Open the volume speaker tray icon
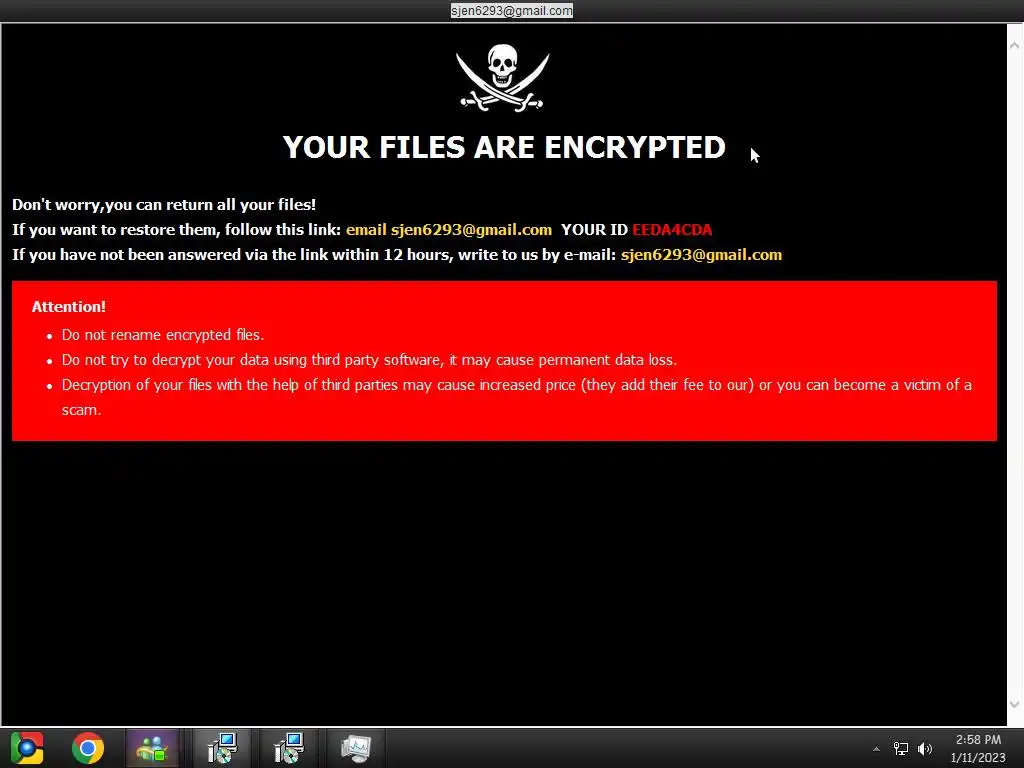Image resolution: width=1024 pixels, height=768 pixels. pos(925,749)
